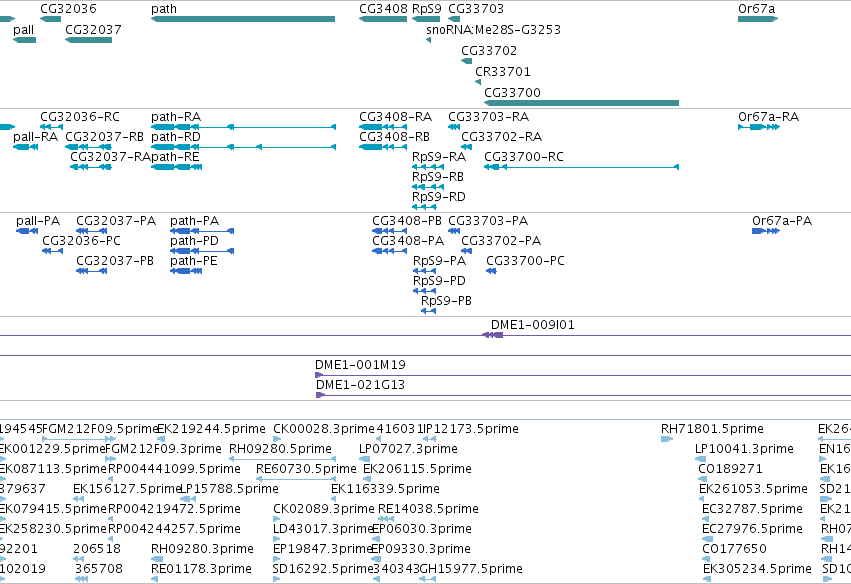
Task: Select EST EK116339.5prime
Action: 385,489
